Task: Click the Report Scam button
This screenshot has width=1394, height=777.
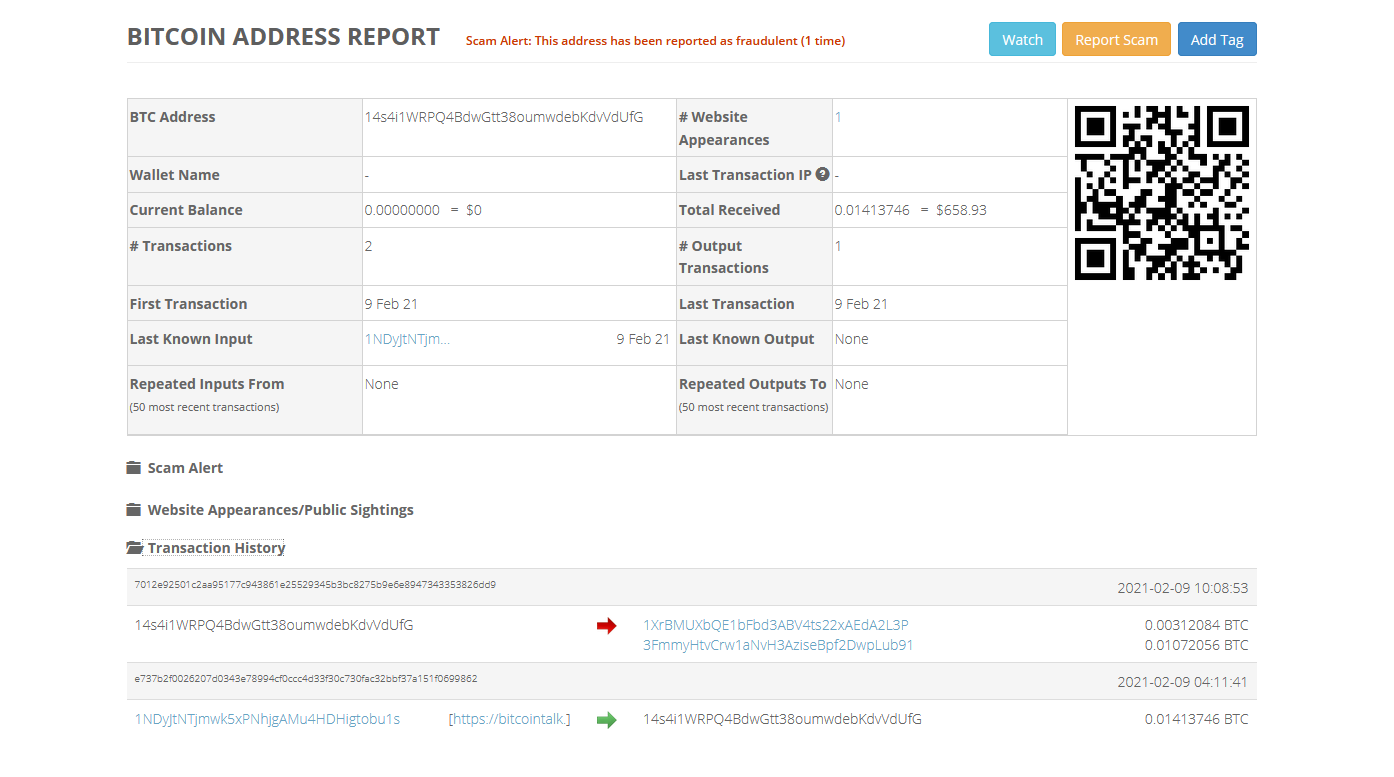Action: point(1116,39)
